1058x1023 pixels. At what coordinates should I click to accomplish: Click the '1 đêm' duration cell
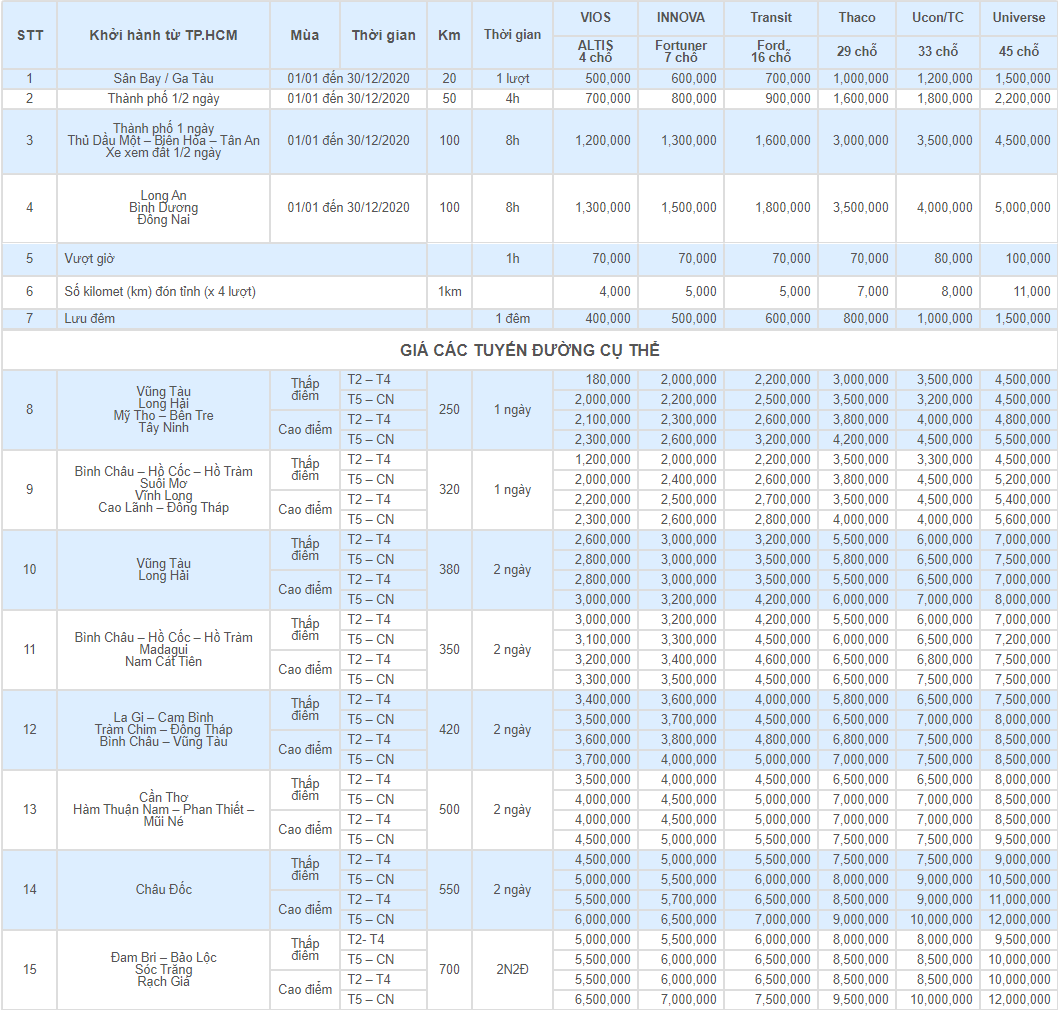(512, 319)
